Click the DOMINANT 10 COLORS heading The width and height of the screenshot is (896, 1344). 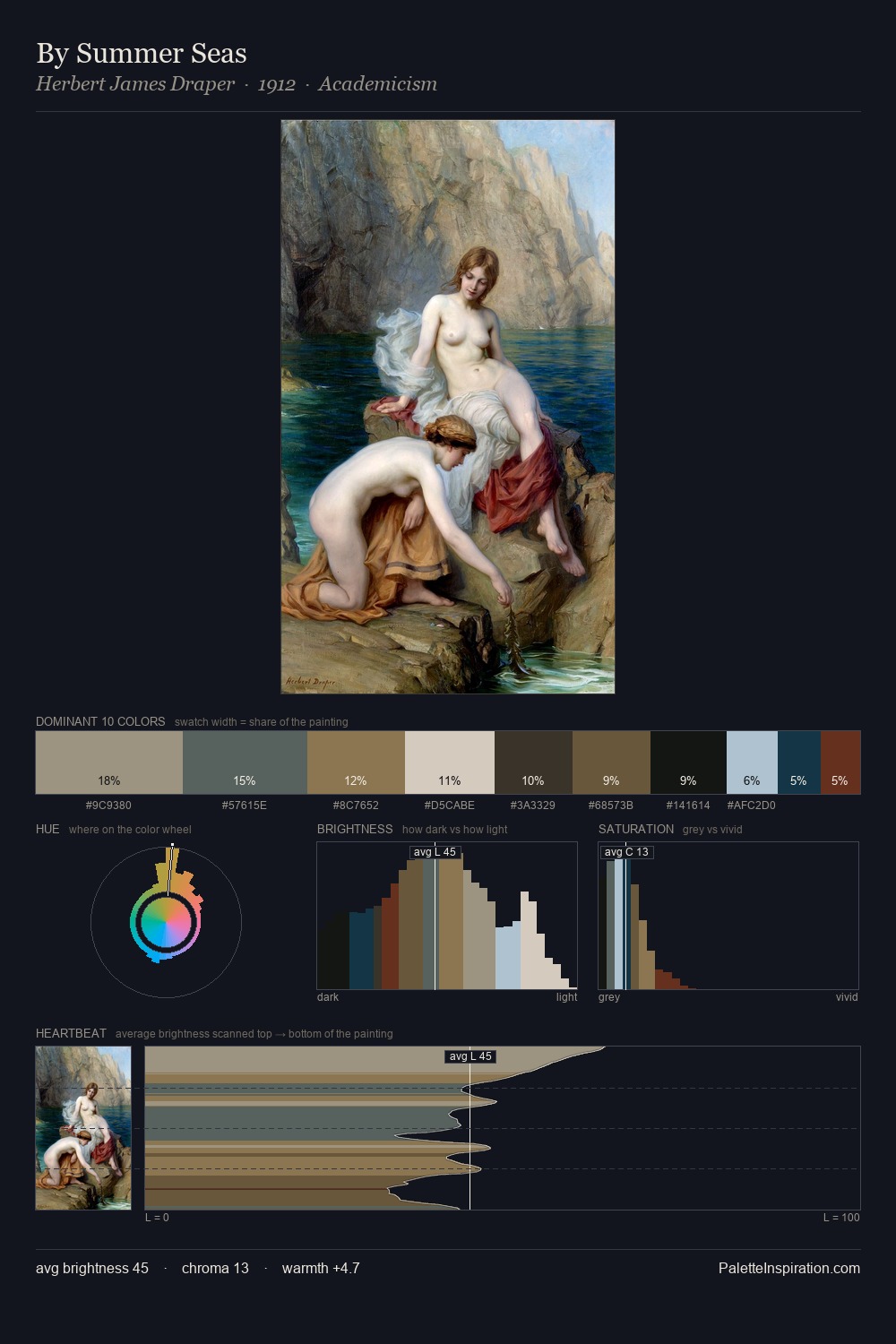(100, 721)
